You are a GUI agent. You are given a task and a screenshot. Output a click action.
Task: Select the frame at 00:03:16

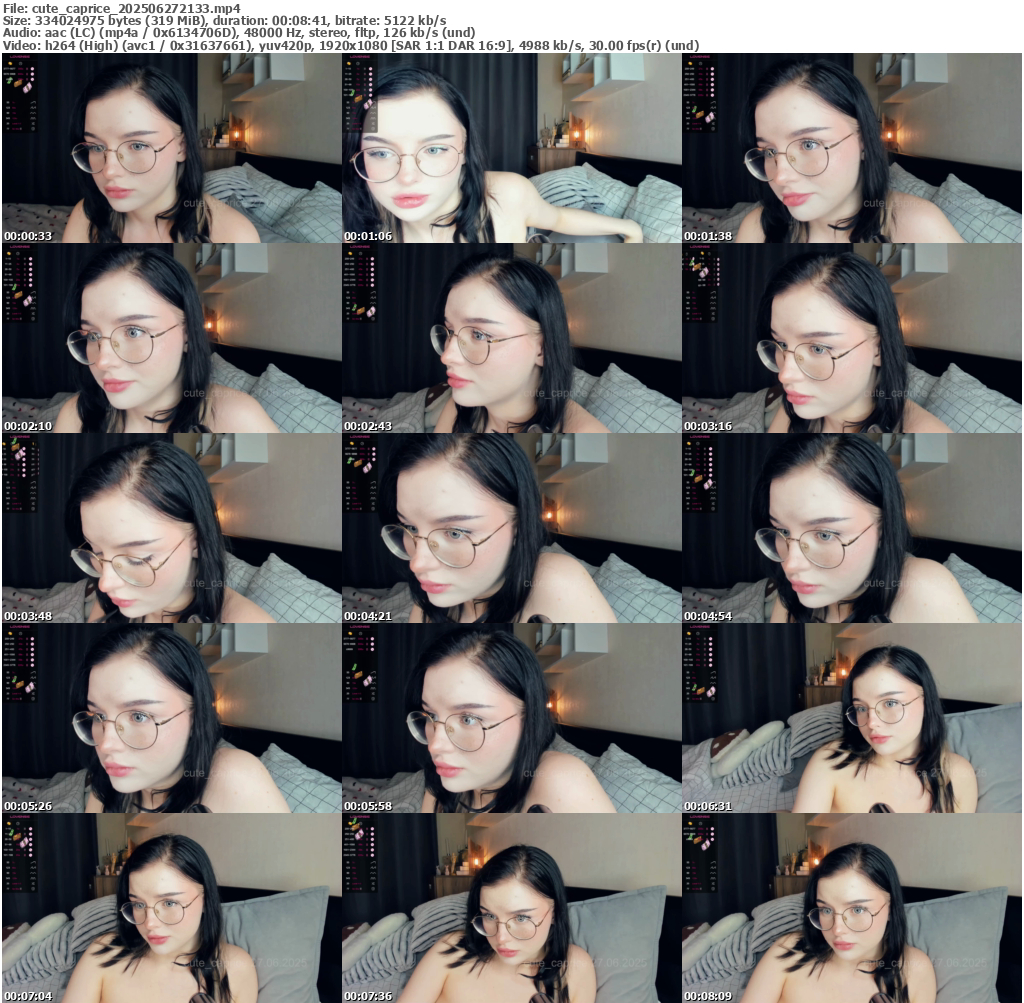click(x=852, y=338)
